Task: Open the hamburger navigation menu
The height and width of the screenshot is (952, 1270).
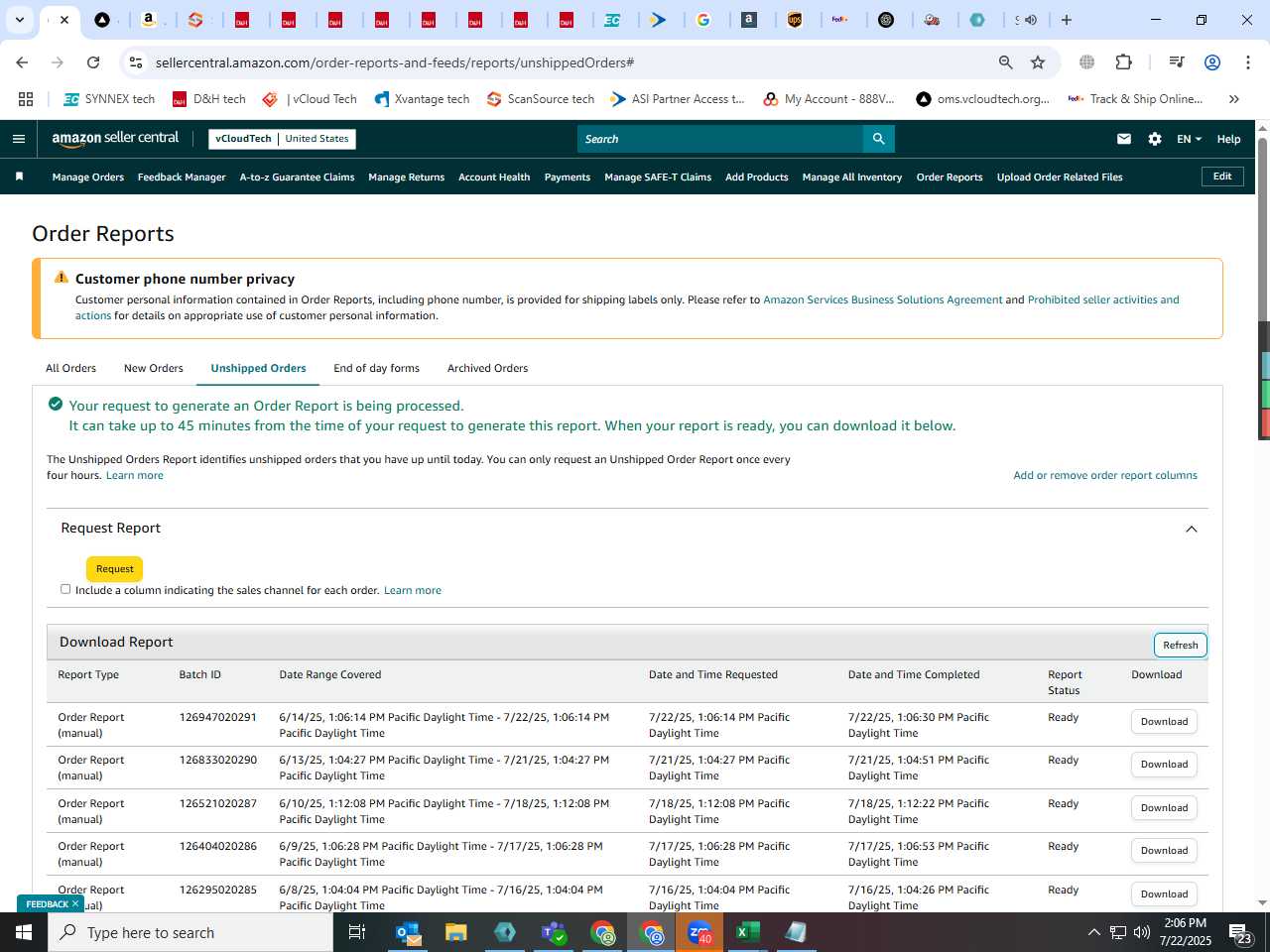Action: coord(18,139)
